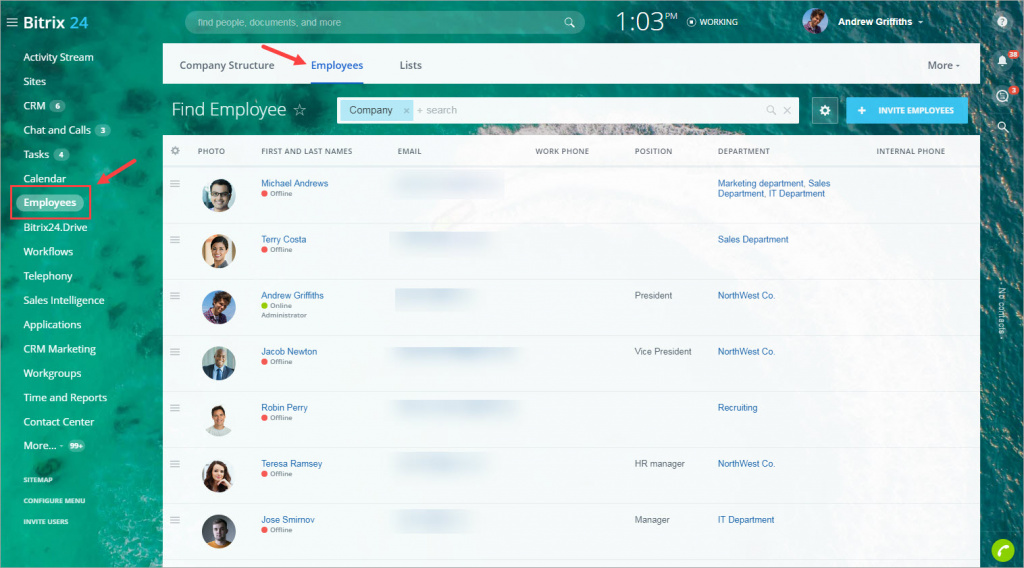Open Time and Reports in sidebar
This screenshot has height=568, width=1024.
[65, 398]
